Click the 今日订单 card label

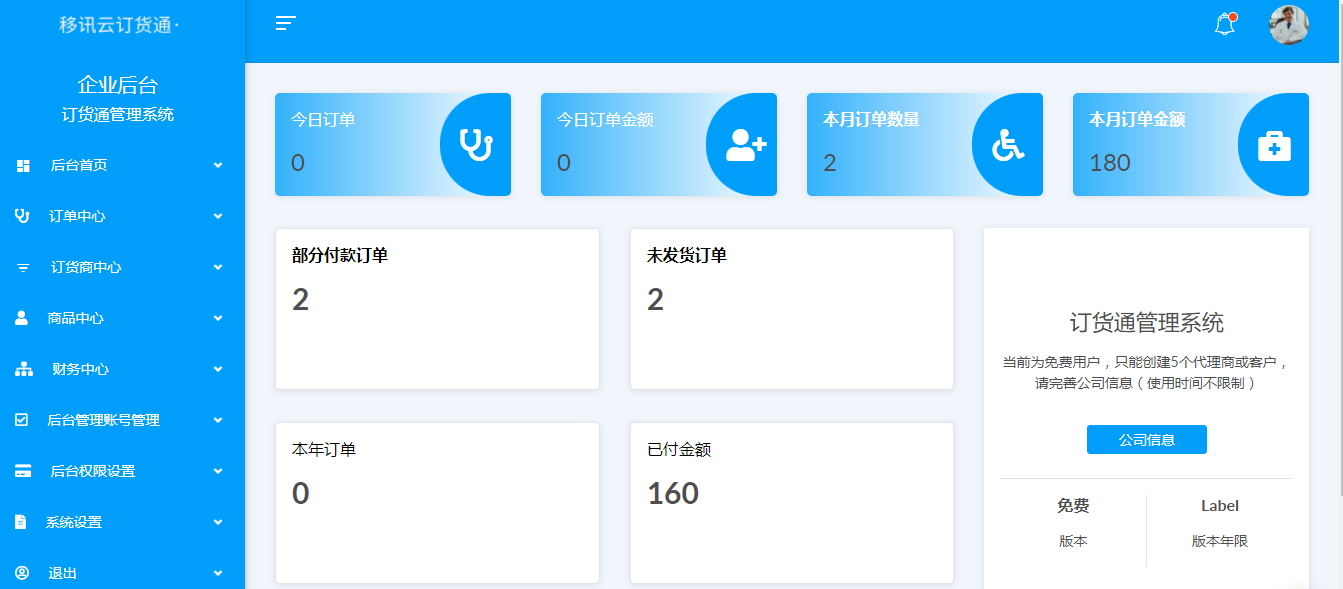coord(323,120)
